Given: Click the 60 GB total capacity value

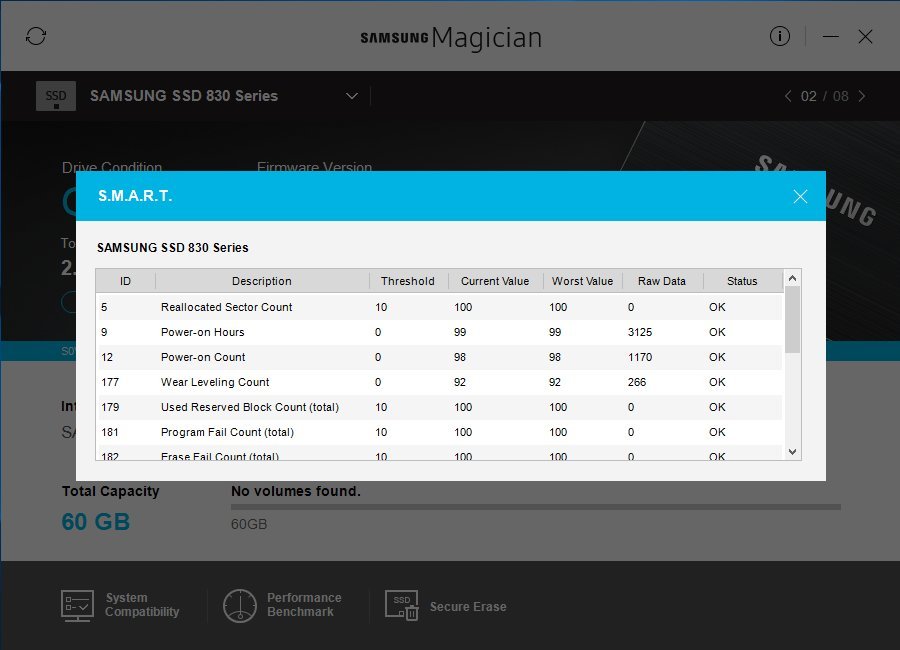Looking at the screenshot, I should pyautogui.click(x=96, y=522).
